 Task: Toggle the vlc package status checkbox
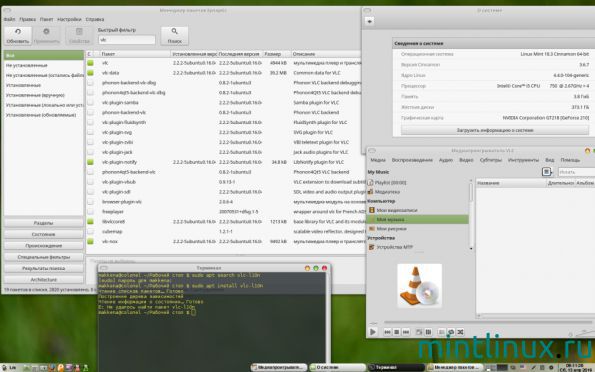tap(90, 63)
